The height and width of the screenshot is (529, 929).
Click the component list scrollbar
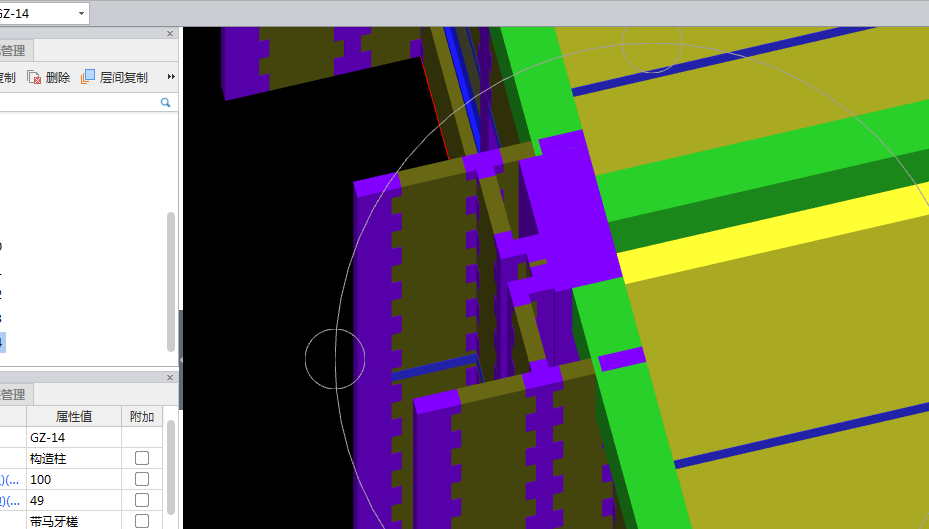171,282
